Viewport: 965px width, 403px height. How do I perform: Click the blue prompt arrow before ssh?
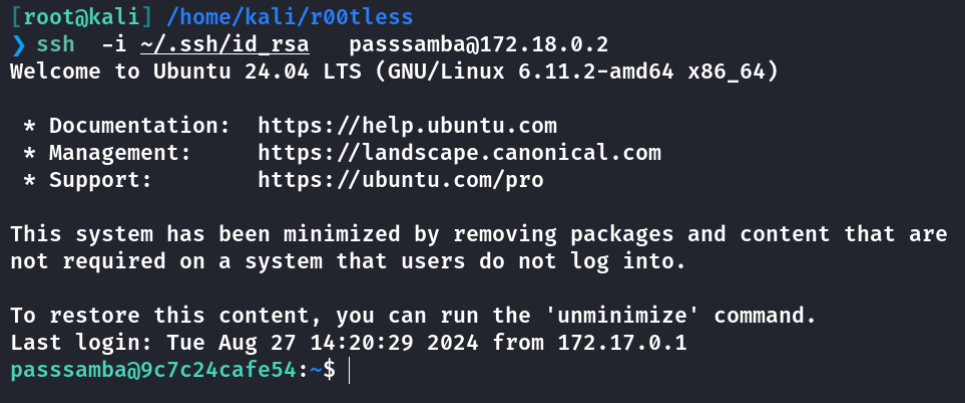click(x=18, y=45)
